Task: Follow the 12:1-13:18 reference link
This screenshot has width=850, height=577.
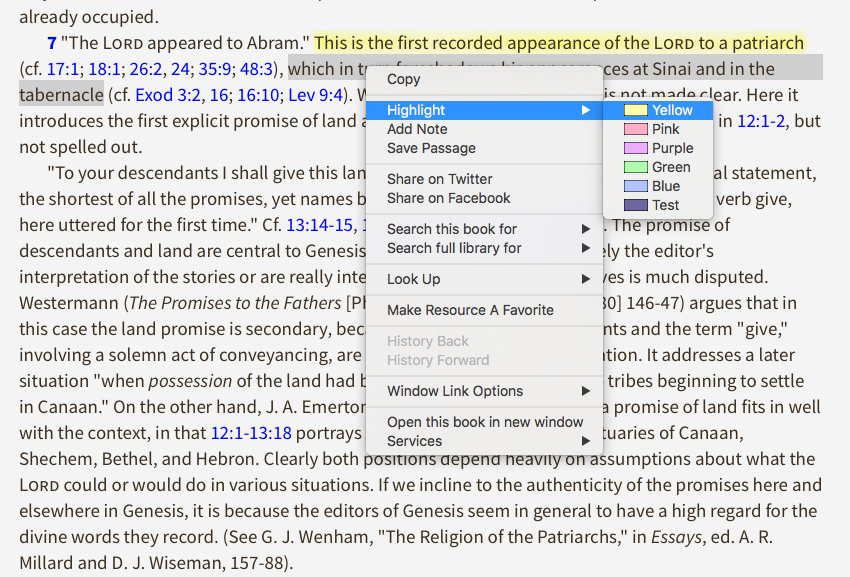Action: 251,433
